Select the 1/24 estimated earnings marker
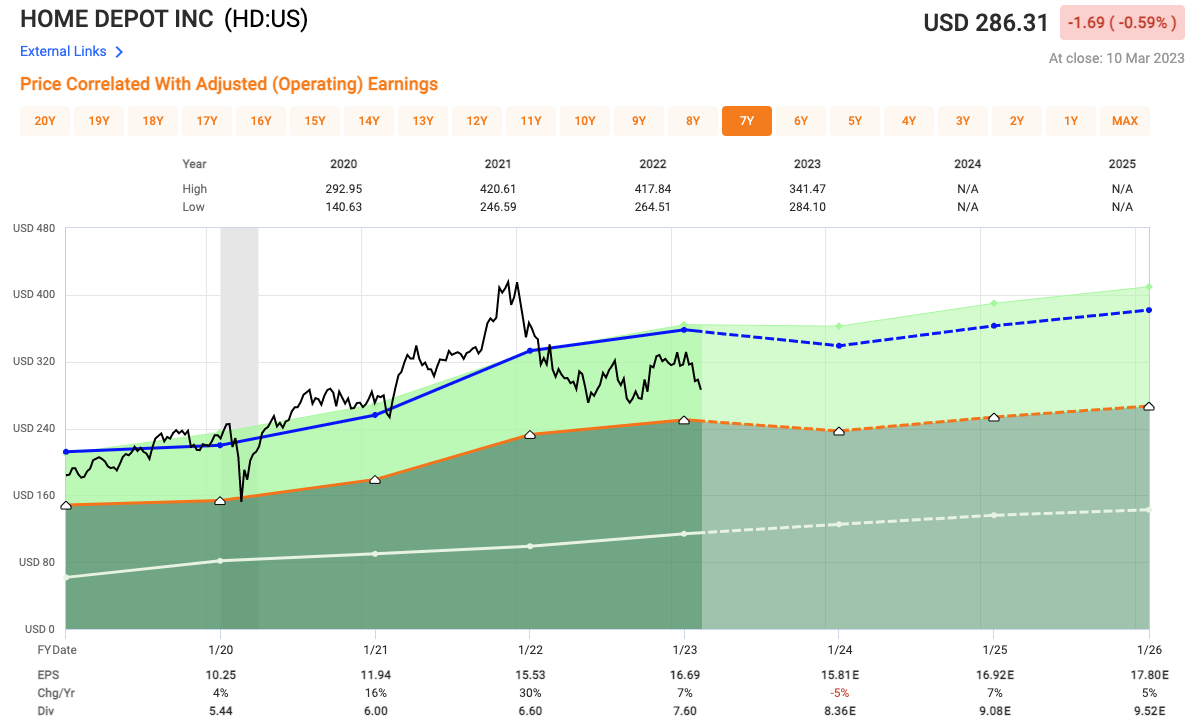Screen dimensions: 1204x723 pyautogui.click(x=840, y=430)
